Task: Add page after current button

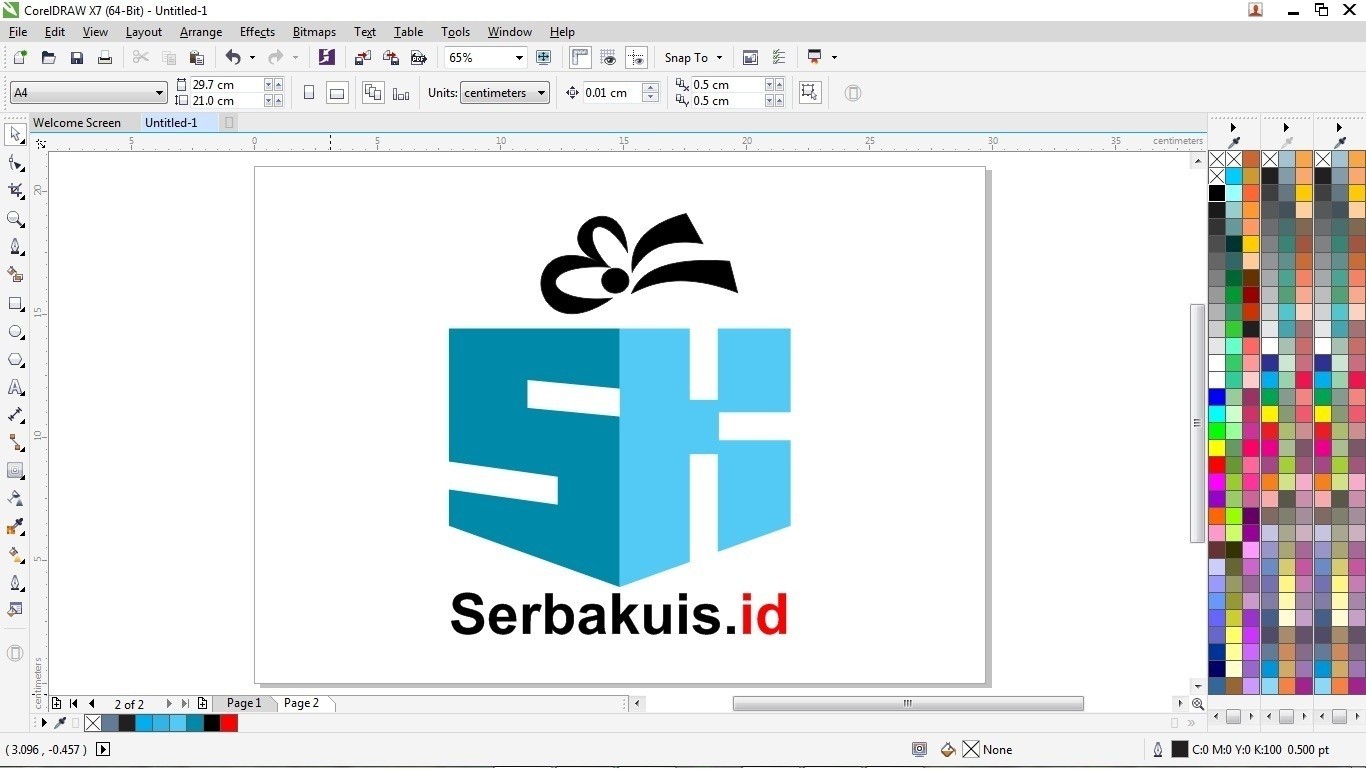Action: click(203, 704)
